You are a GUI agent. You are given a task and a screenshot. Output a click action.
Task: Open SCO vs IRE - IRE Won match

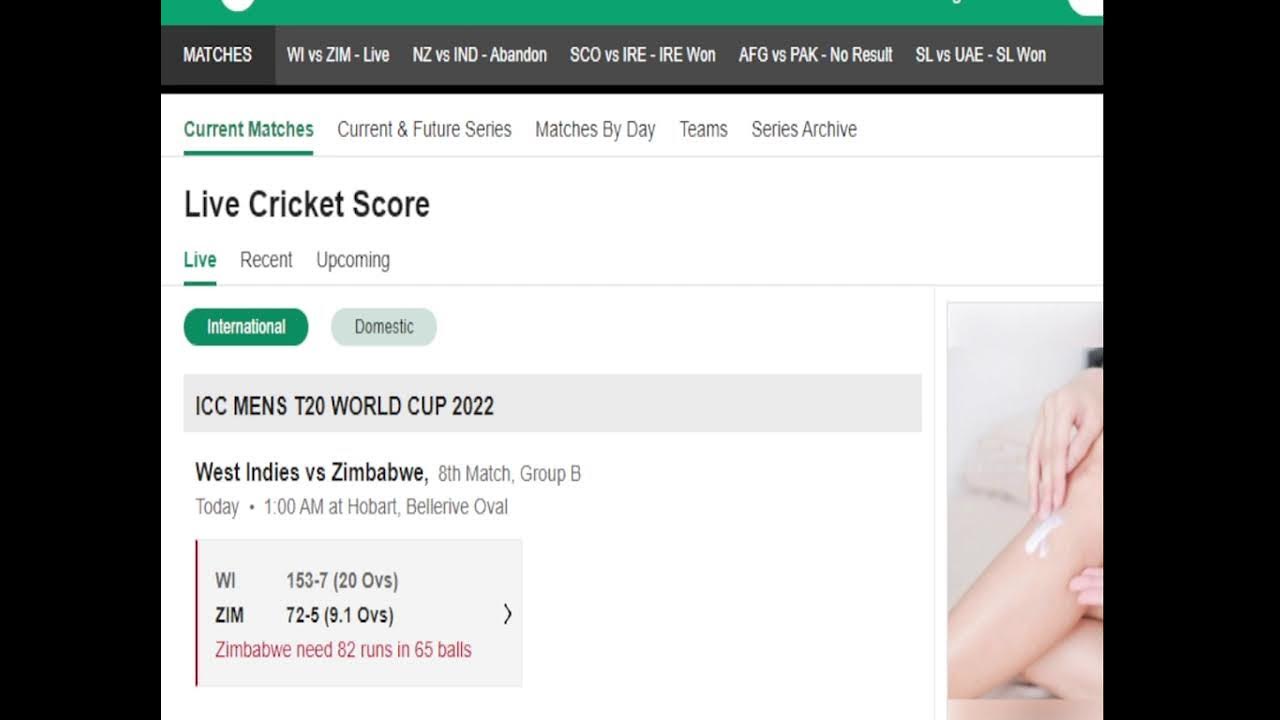pos(642,55)
